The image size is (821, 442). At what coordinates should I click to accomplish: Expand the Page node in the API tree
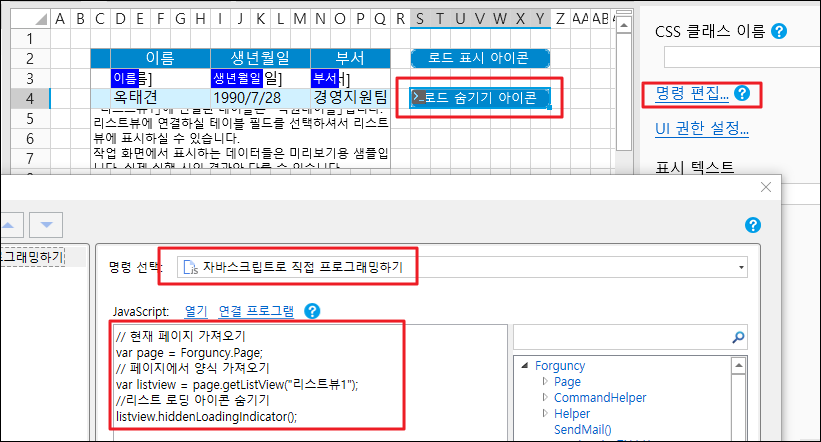point(544,382)
